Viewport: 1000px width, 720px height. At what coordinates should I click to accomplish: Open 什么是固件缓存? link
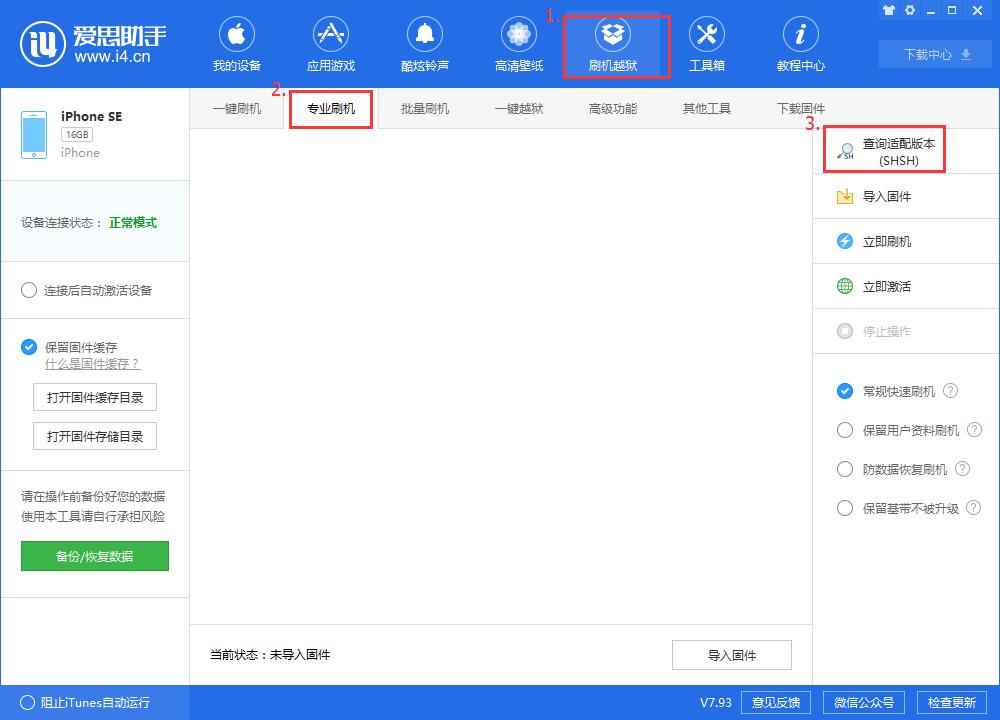coord(92,364)
